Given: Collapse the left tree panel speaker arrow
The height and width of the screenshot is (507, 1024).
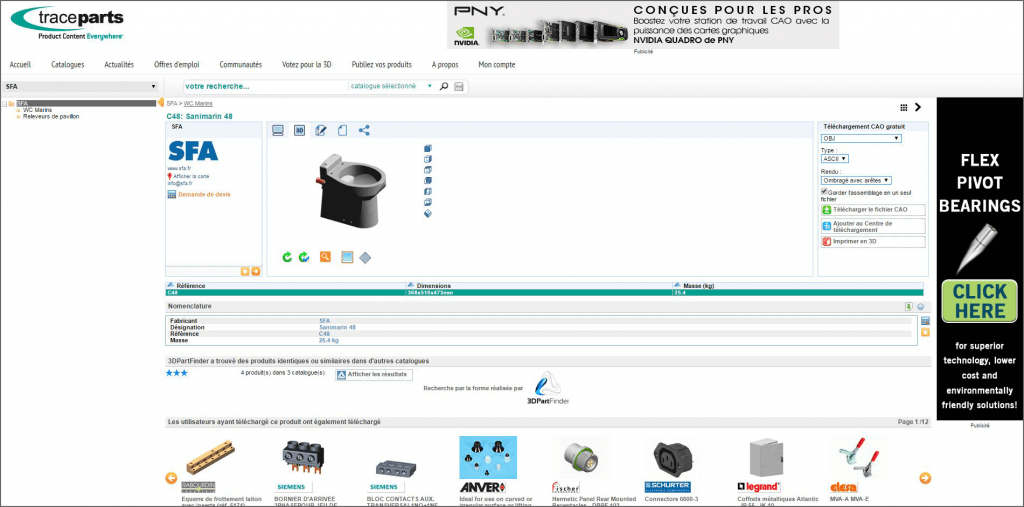Looking at the screenshot, I should pyautogui.click(x=161, y=103).
